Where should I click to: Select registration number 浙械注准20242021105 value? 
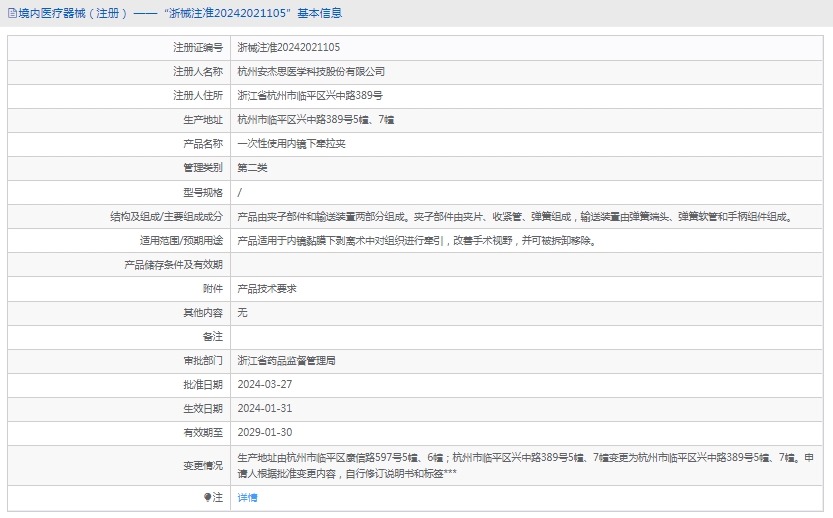click(288, 47)
